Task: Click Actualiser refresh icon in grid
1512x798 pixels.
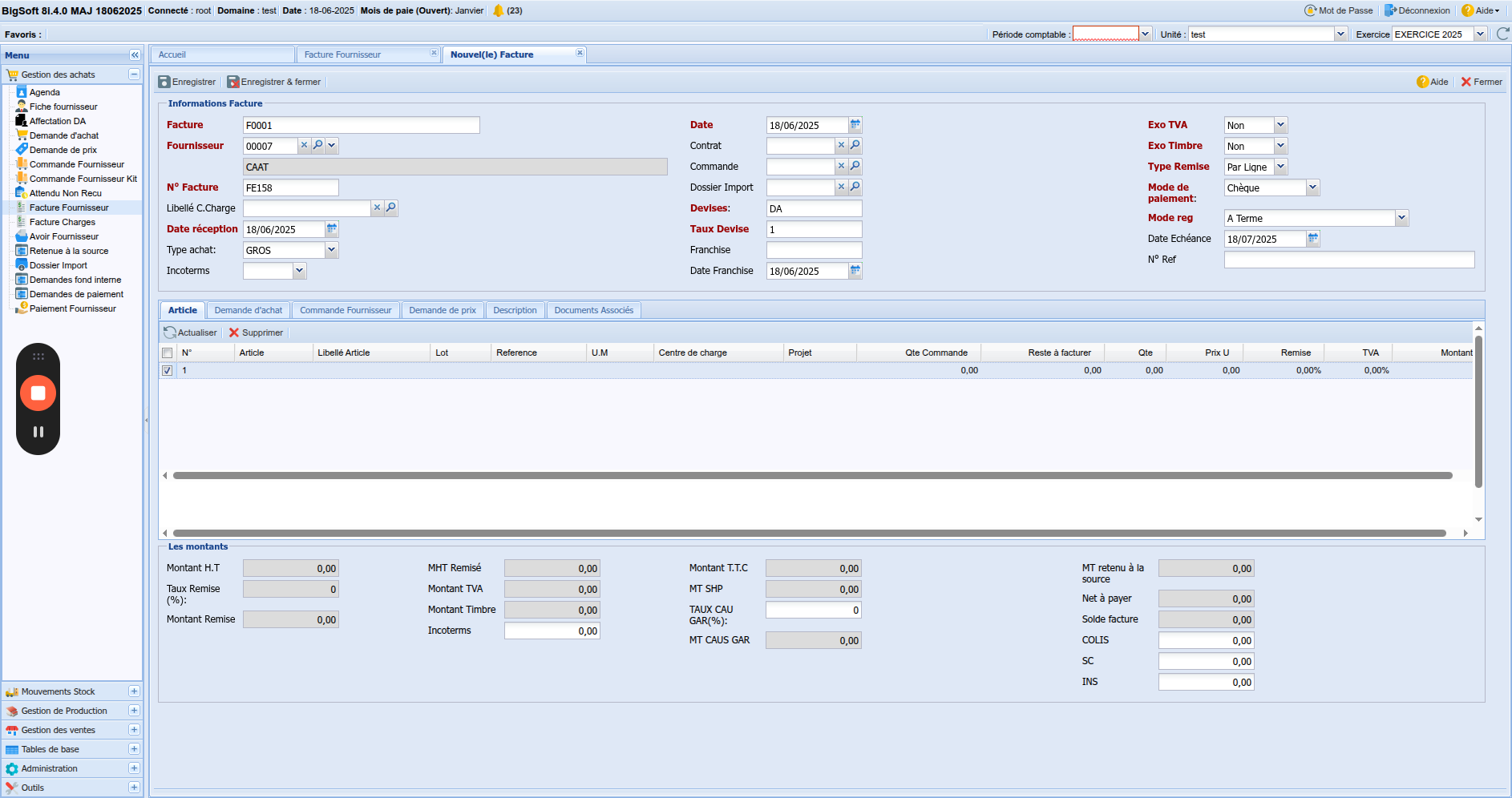Action: click(x=170, y=332)
